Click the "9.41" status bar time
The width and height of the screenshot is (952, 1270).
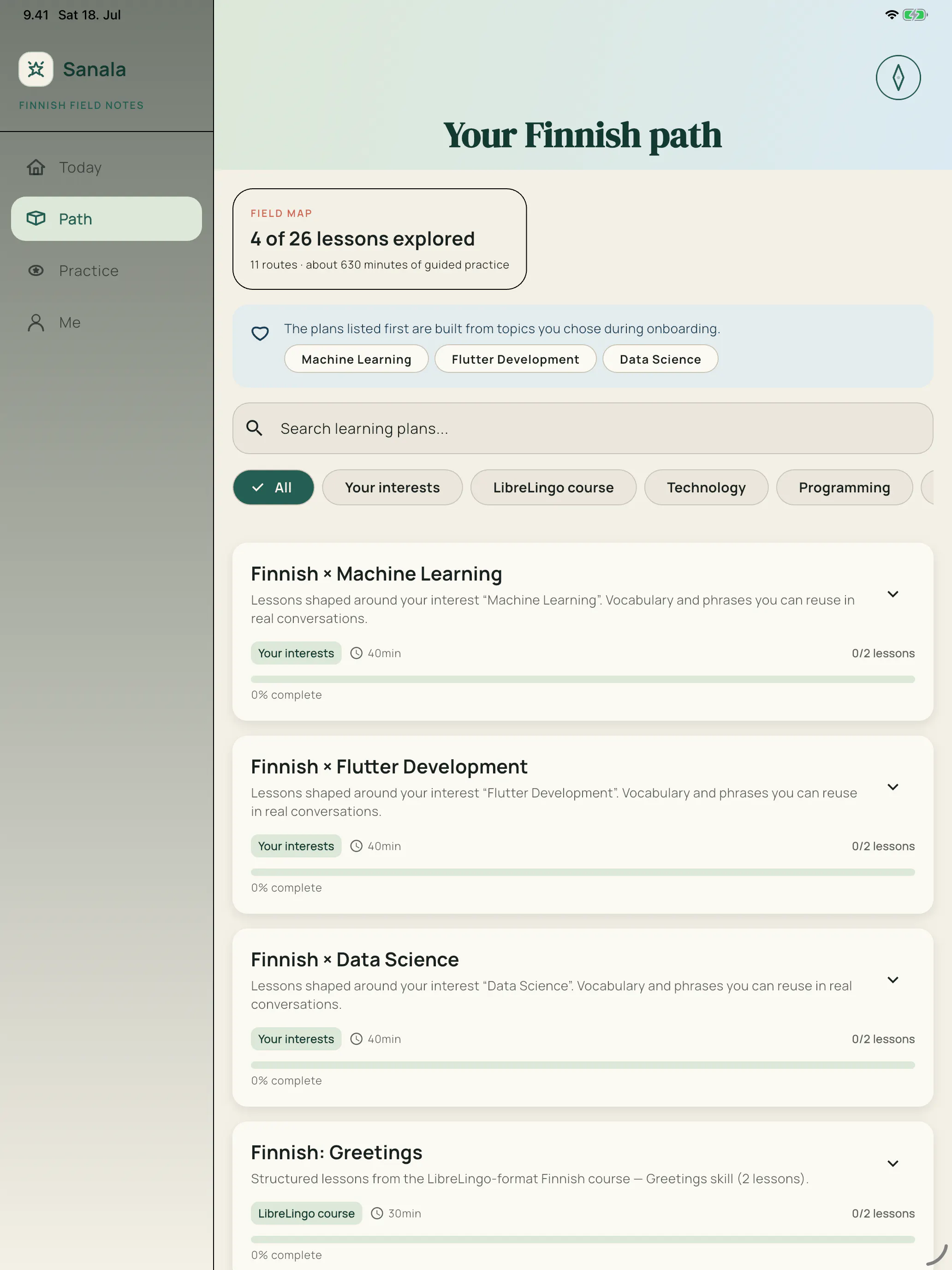pyautogui.click(x=36, y=15)
